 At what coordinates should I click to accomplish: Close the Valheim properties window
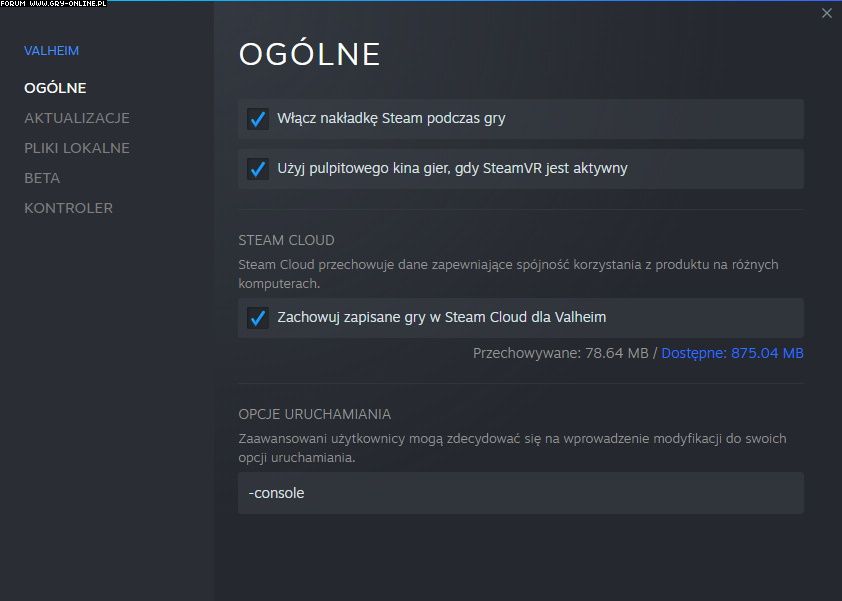click(x=826, y=13)
